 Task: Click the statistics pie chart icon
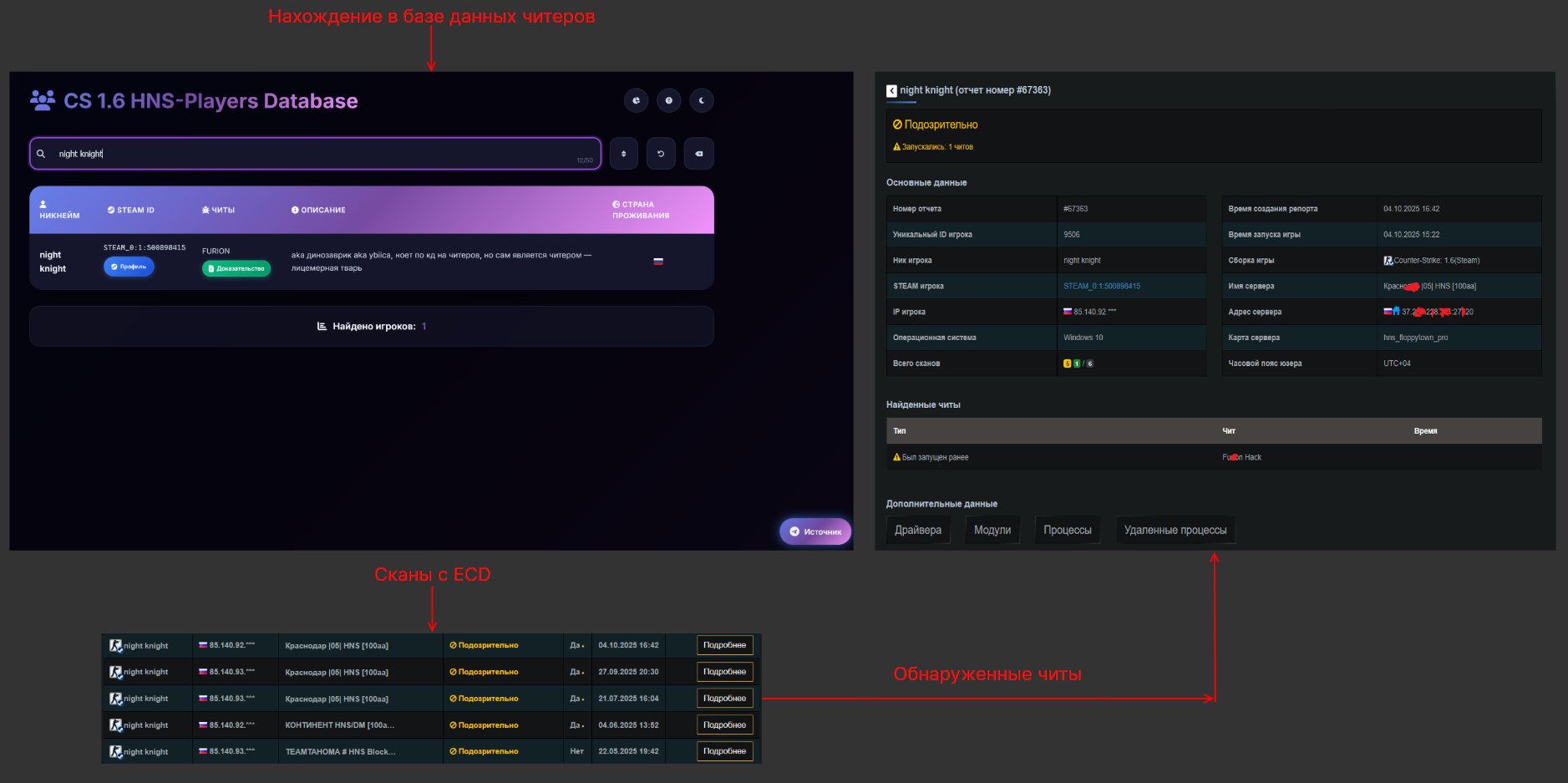[636, 101]
